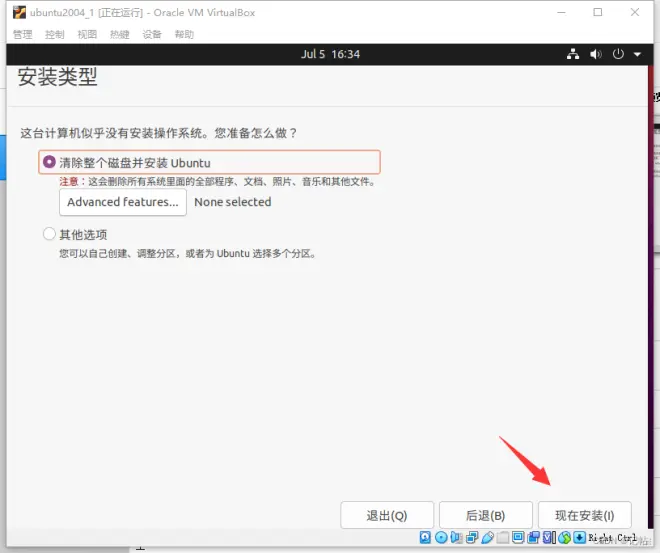The height and width of the screenshot is (553, 660).
Task: Click the 现在安装(I) button
Action: pyautogui.click(x=585, y=515)
